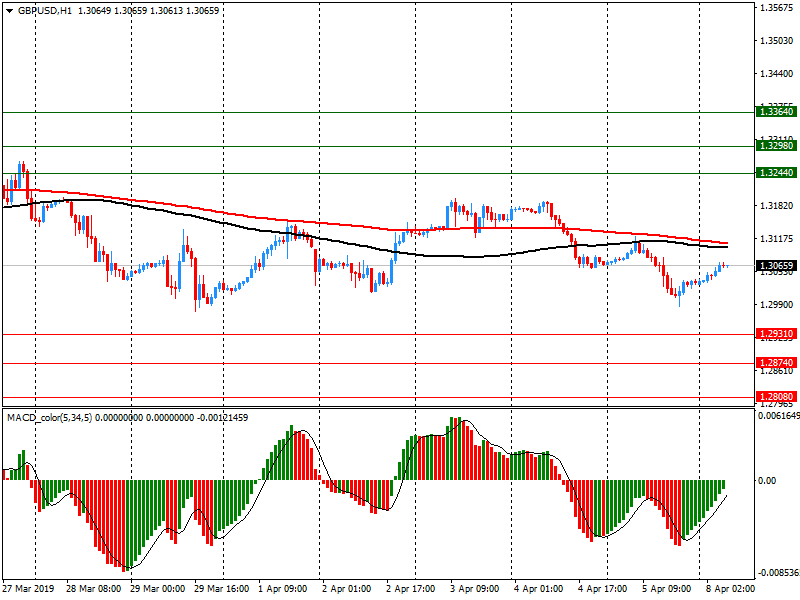Select the 3 Apr 09:00 time marker

point(476,590)
